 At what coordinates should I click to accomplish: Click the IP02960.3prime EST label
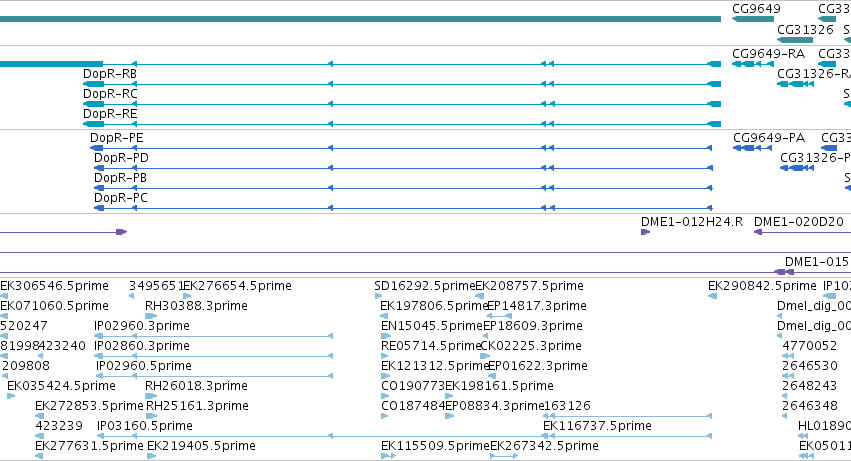click(142, 326)
